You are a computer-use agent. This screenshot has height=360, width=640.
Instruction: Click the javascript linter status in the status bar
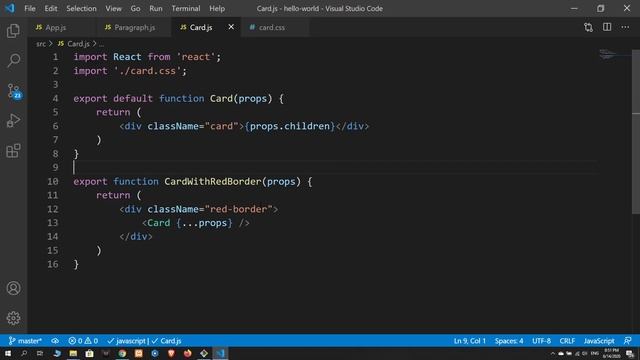(x=127, y=341)
